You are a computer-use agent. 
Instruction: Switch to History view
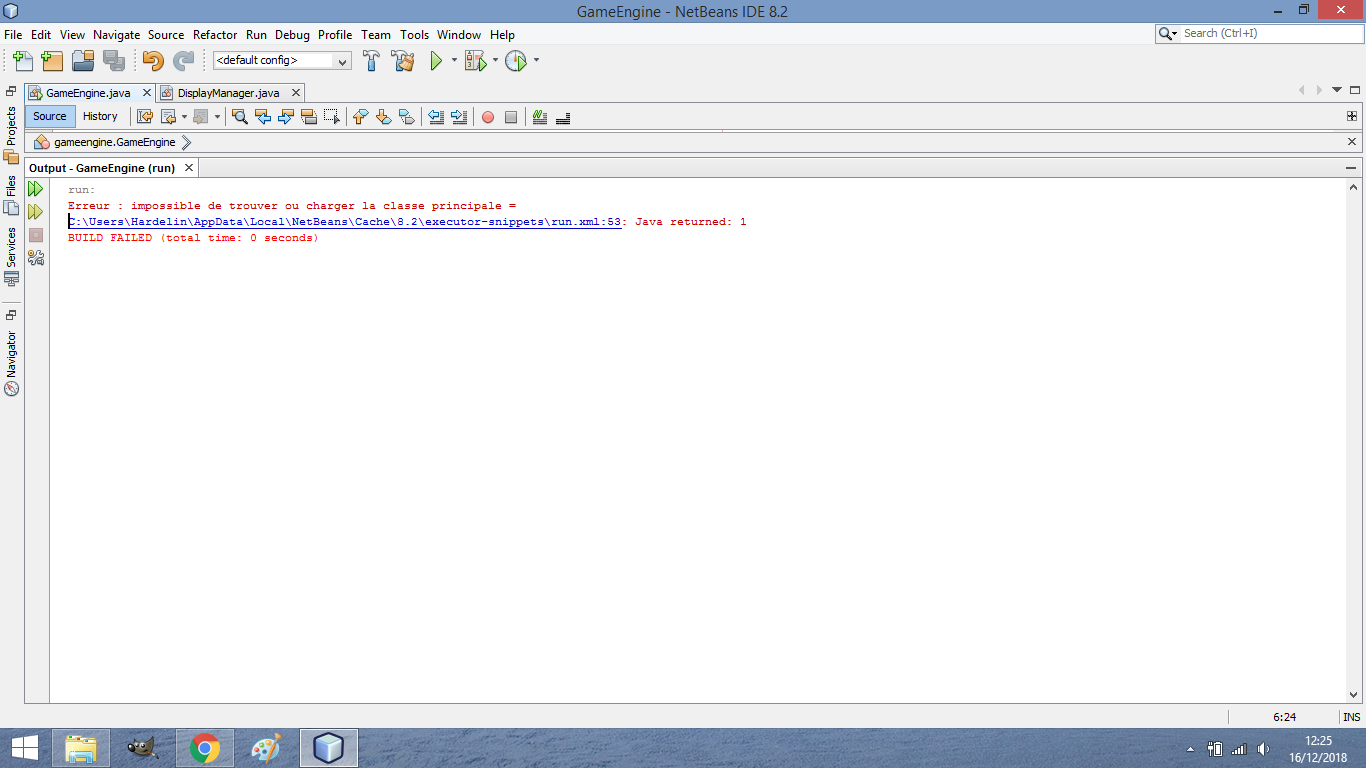(x=100, y=117)
